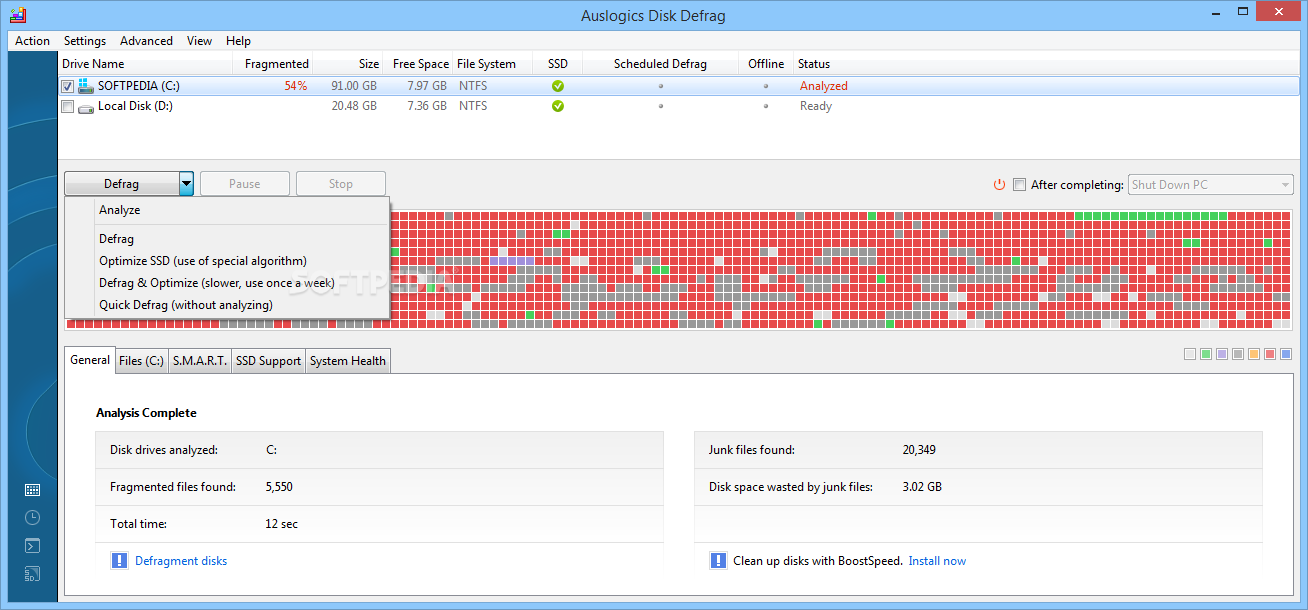Open the View menu
The height and width of the screenshot is (610, 1308).
199,41
